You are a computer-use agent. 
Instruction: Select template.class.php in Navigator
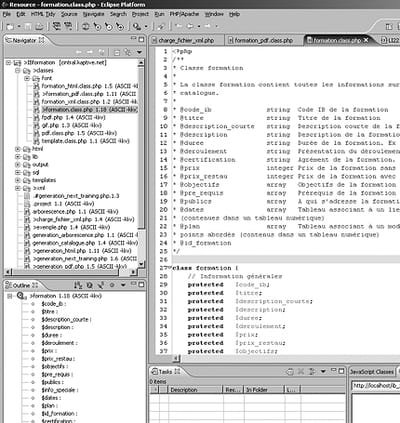(81, 141)
